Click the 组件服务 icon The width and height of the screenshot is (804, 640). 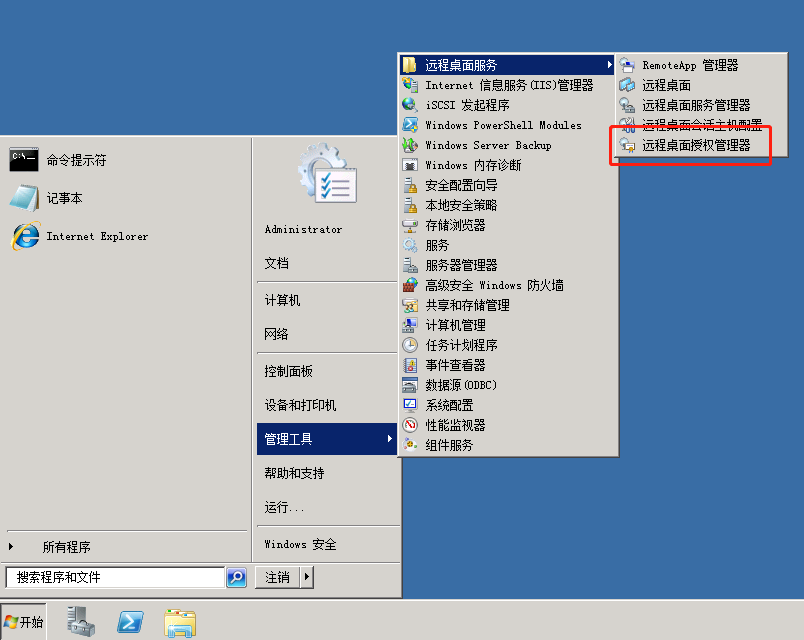[x=409, y=445]
